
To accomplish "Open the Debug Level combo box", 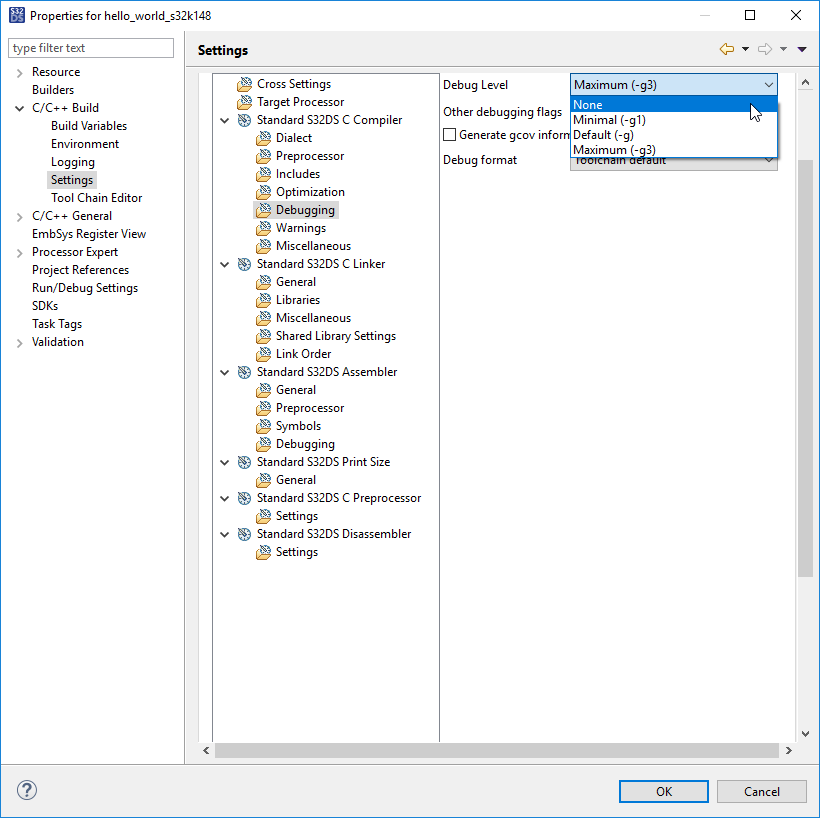I will click(x=674, y=85).
